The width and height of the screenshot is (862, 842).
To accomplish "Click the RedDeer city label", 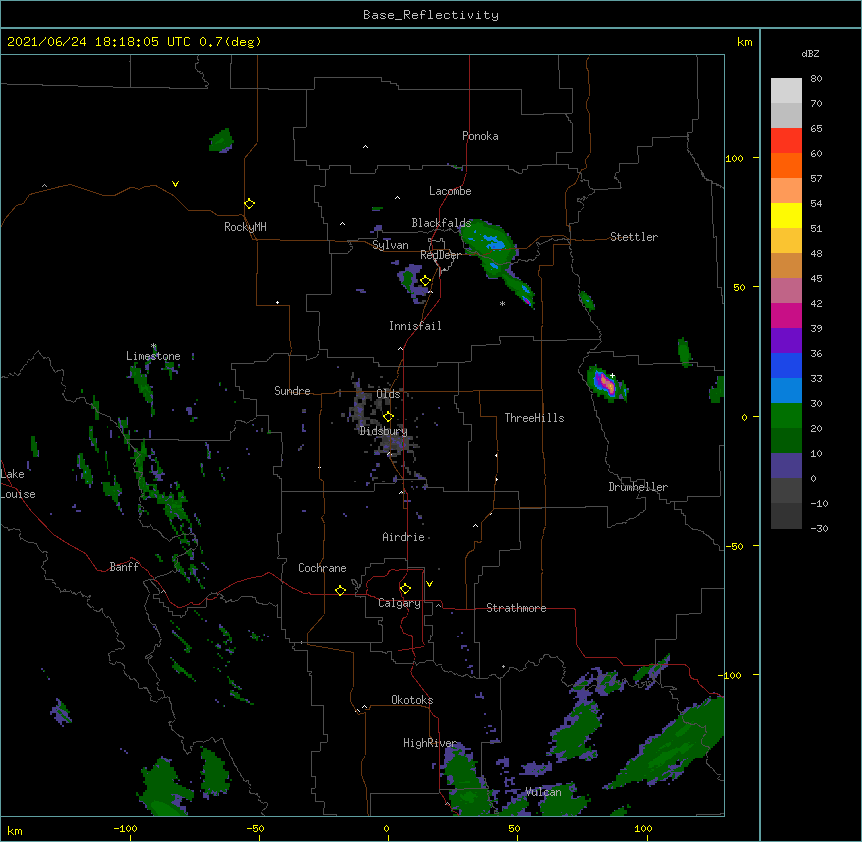I will coord(440,255).
